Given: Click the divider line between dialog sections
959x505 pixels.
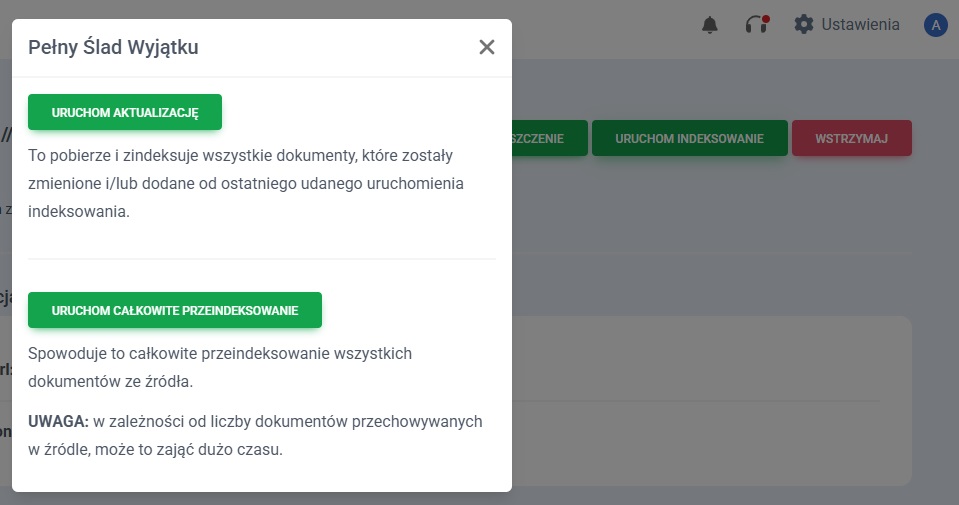Looking at the screenshot, I should pos(262,259).
